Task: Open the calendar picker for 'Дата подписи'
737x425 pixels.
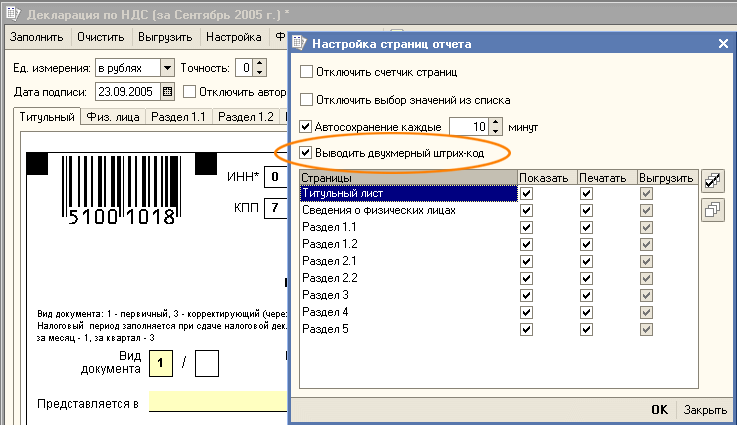Action: click(167, 92)
